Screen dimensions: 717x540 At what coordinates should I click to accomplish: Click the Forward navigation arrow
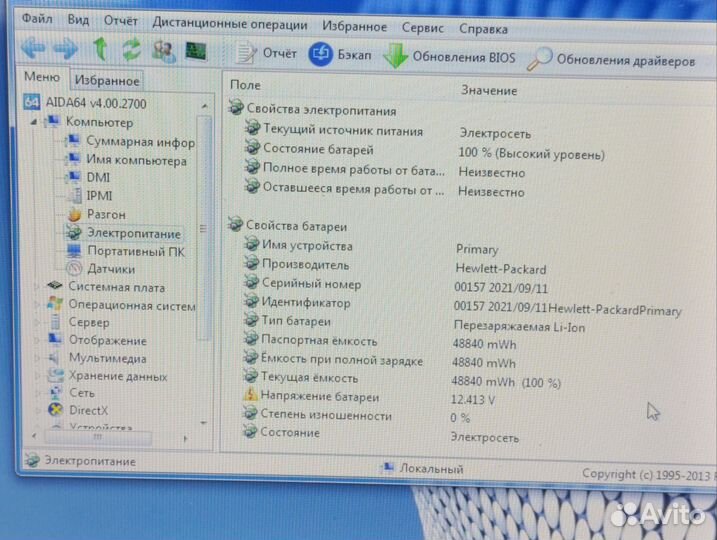[66, 48]
